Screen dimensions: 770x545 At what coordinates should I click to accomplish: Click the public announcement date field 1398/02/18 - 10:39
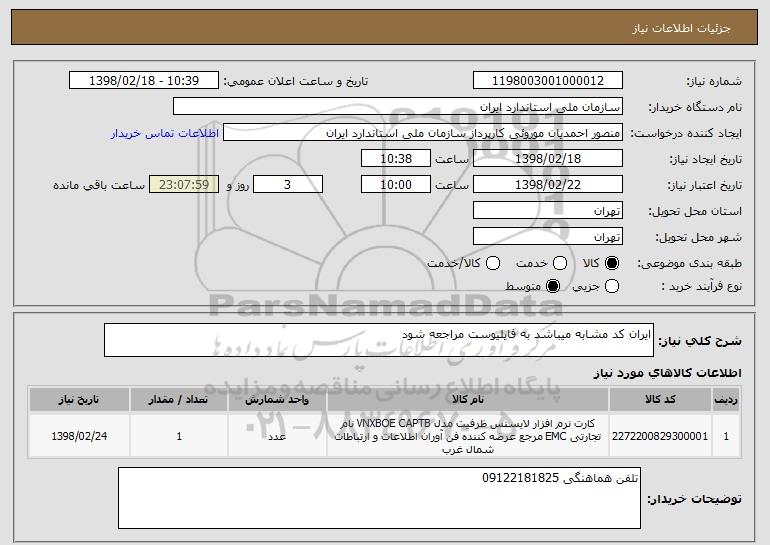click(144, 81)
